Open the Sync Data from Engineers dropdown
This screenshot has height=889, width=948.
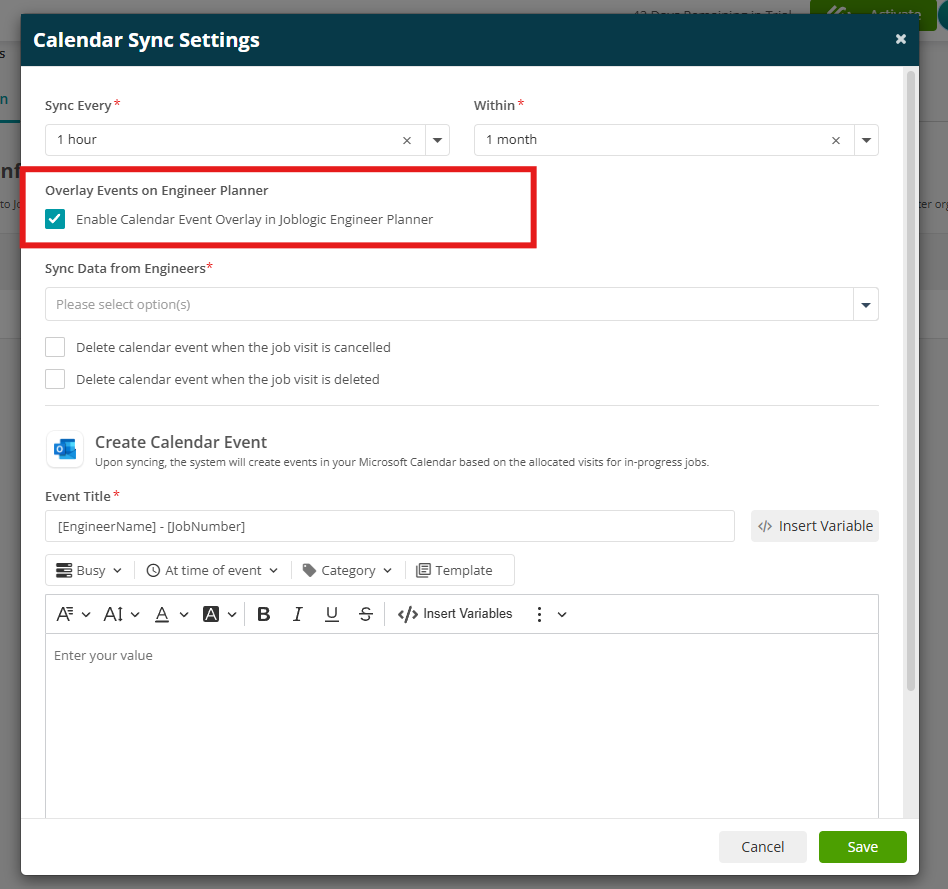[866, 305]
